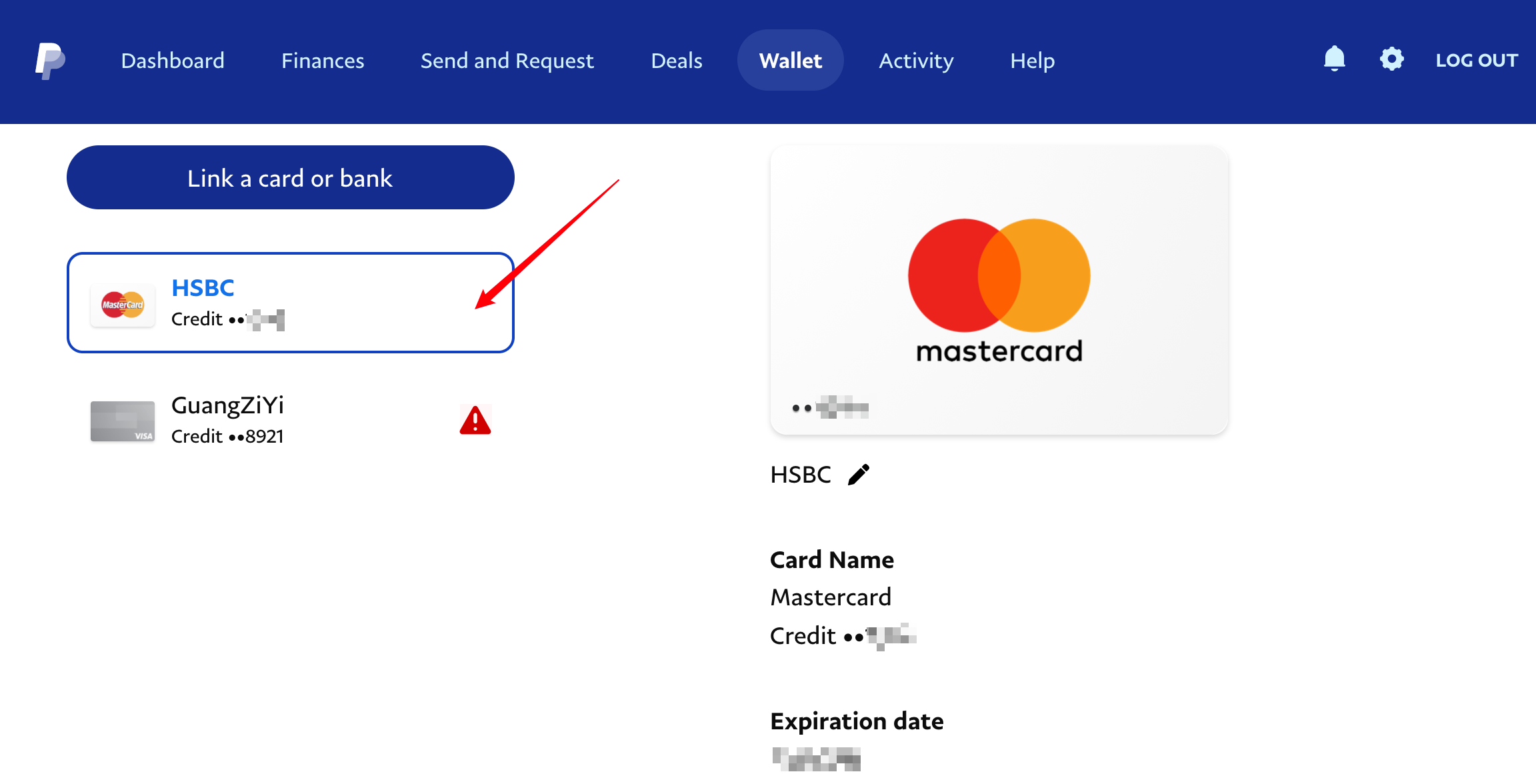Navigate to Send and Request
Viewport: 1536px width, 784px height.
[x=507, y=61]
